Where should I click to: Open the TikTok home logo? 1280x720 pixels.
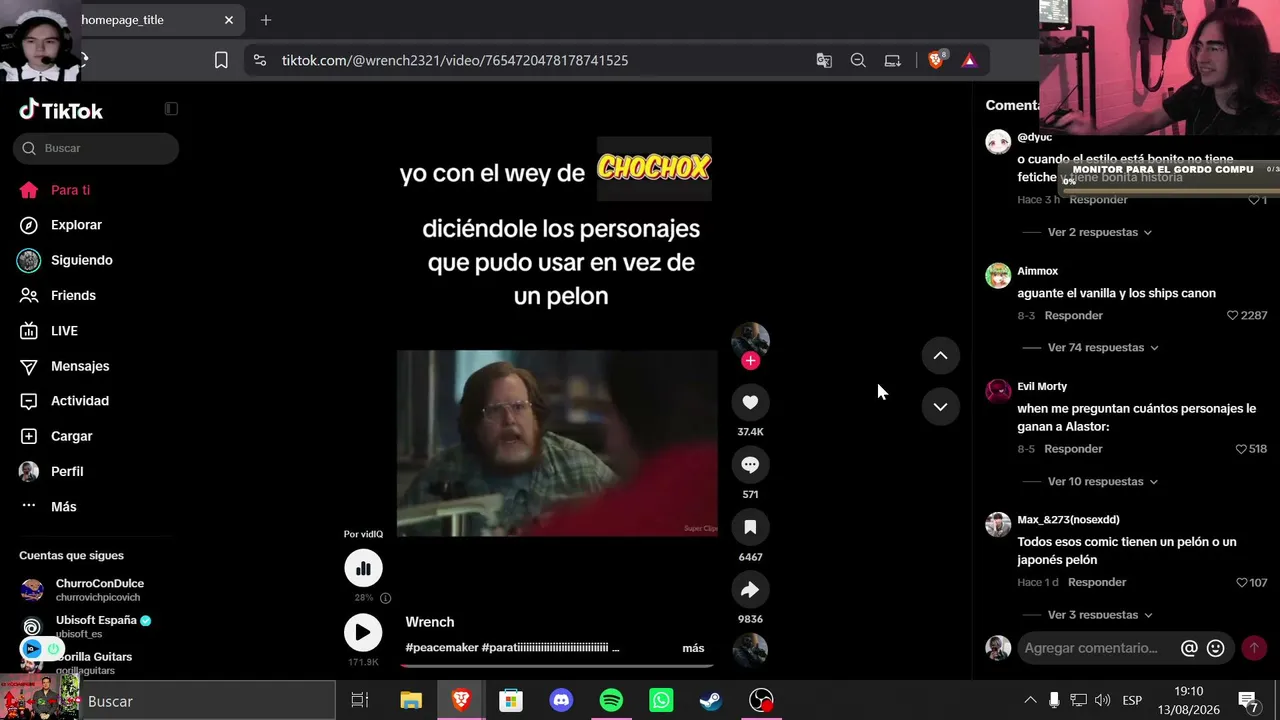(61, 110)
